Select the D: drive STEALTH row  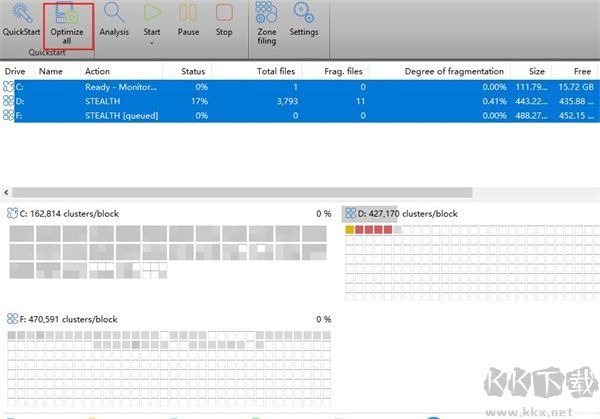point(300,101)
